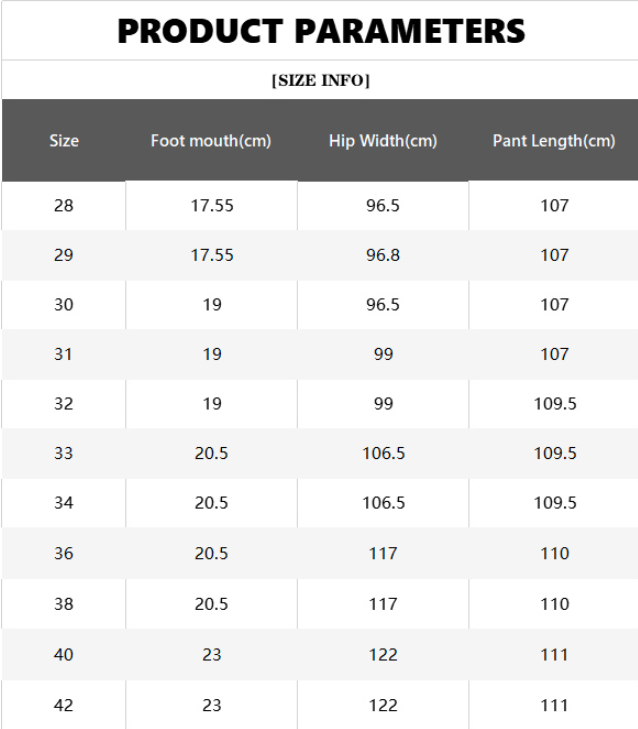Select the Hip Width(cm) column header

pyautogui.click(x=383, y=141)
